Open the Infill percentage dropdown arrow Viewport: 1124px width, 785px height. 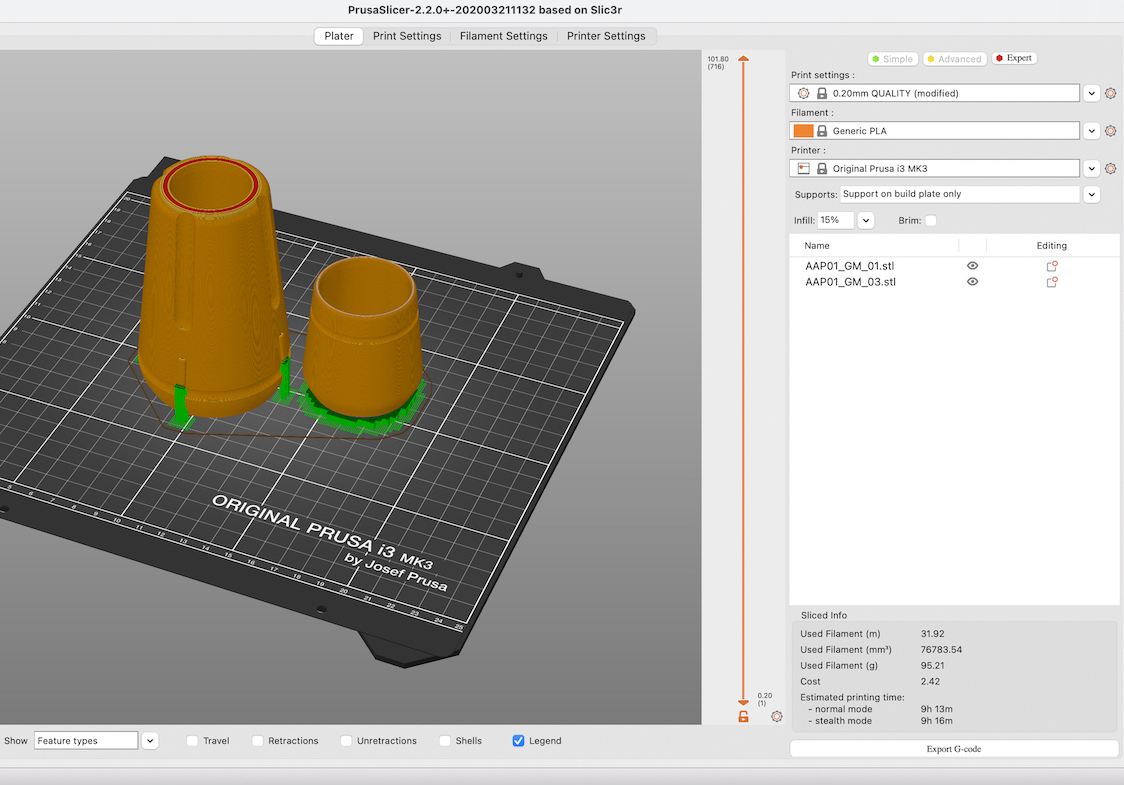point(866,221)
